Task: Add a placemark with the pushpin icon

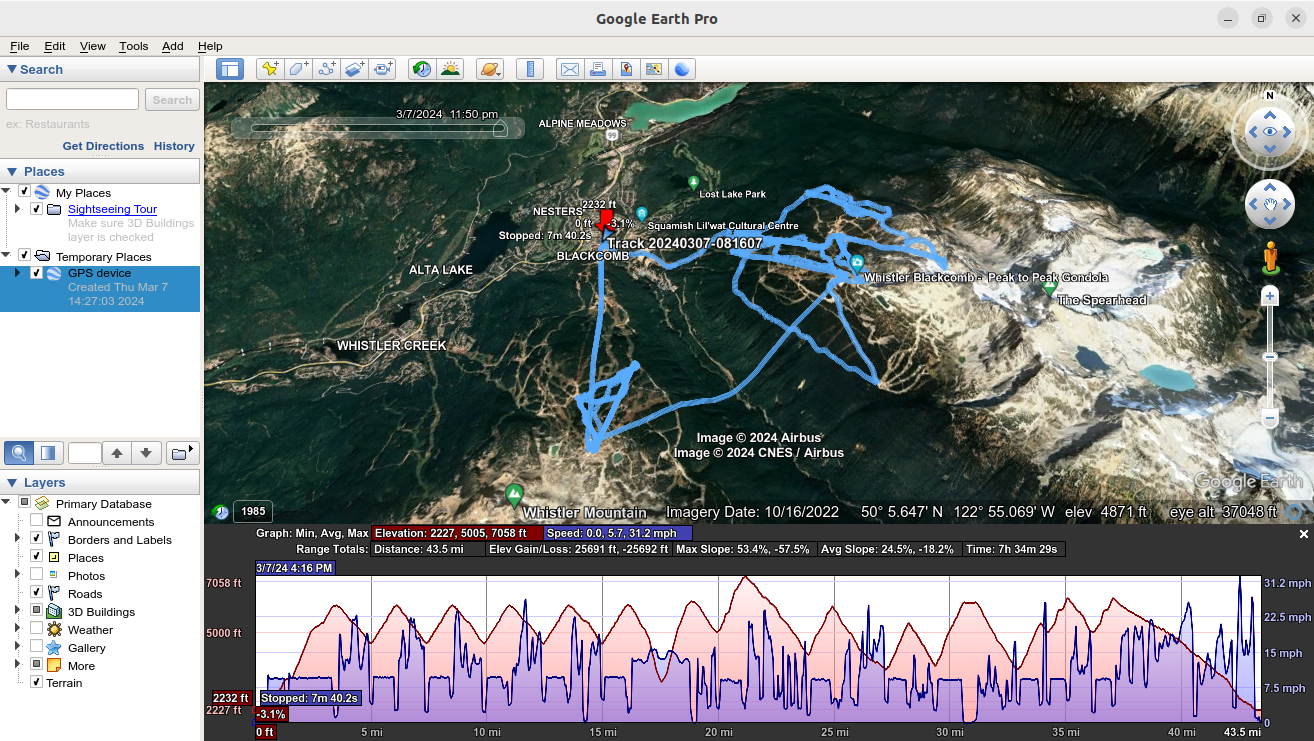Action: point(270,69)
